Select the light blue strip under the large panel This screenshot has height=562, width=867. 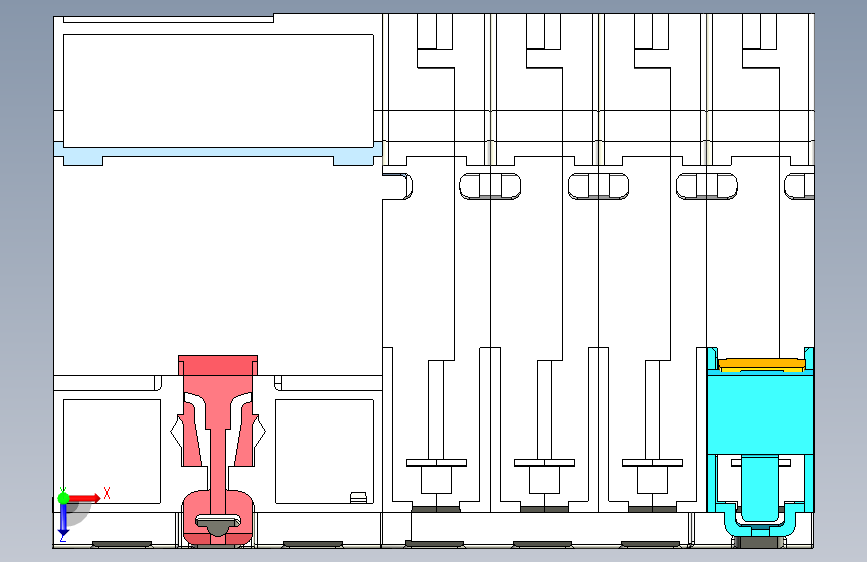(218, 153)
